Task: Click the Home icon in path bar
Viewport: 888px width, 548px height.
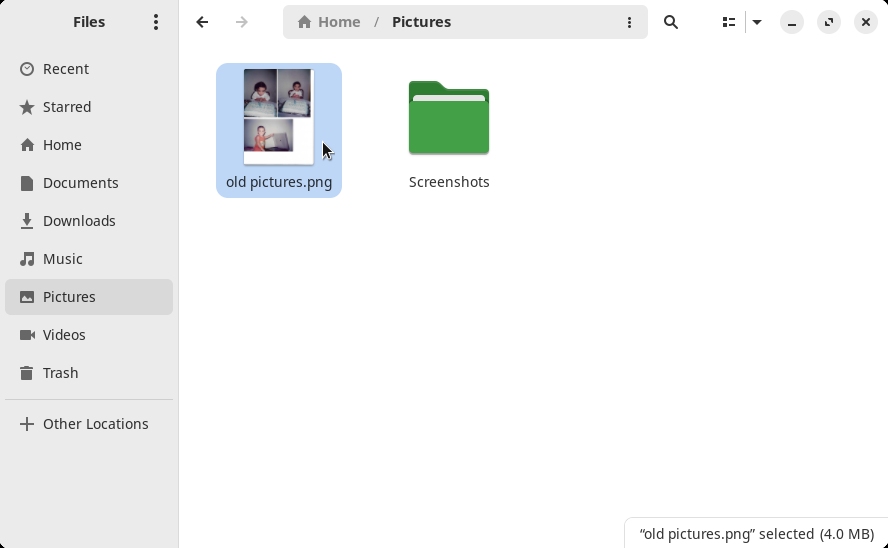Action: click(304, 22)
